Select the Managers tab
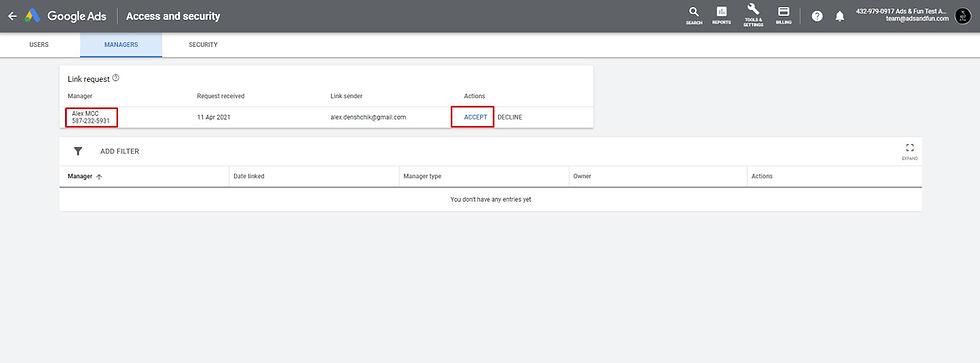This screenshot has width=980, height=363. 121,45
